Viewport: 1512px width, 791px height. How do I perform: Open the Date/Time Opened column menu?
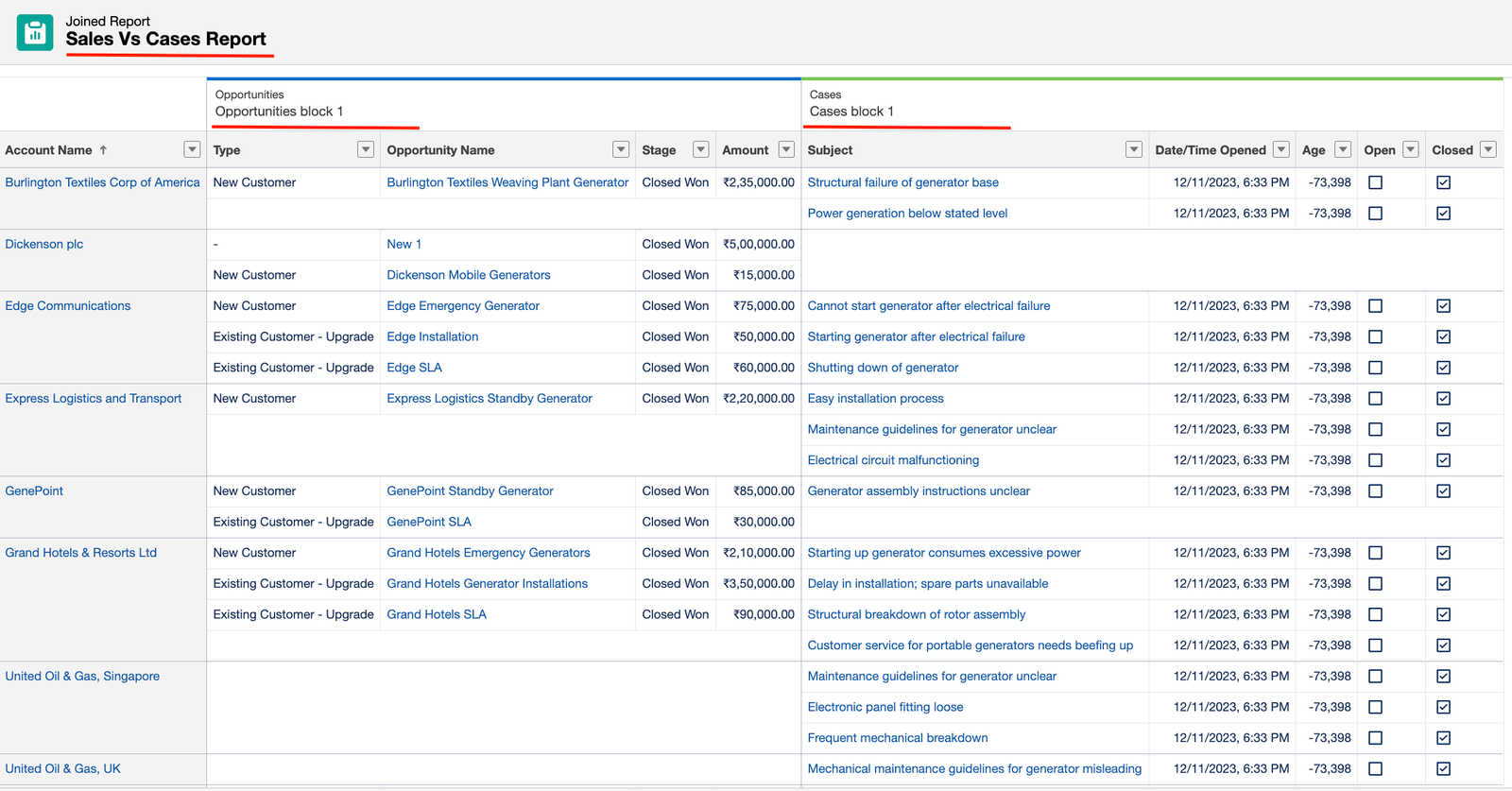(x=1281, y=149)
